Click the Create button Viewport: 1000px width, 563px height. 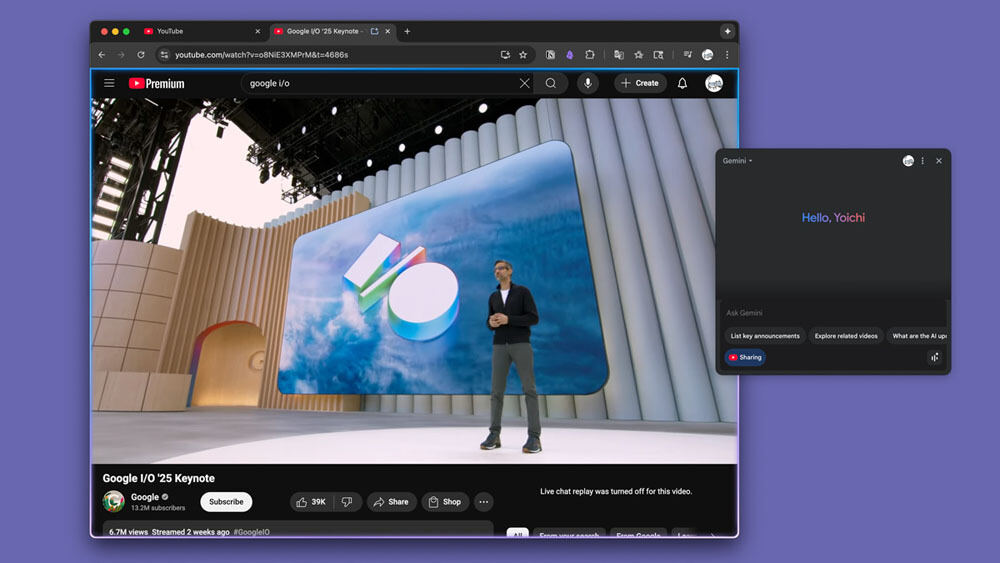[640, 83]
